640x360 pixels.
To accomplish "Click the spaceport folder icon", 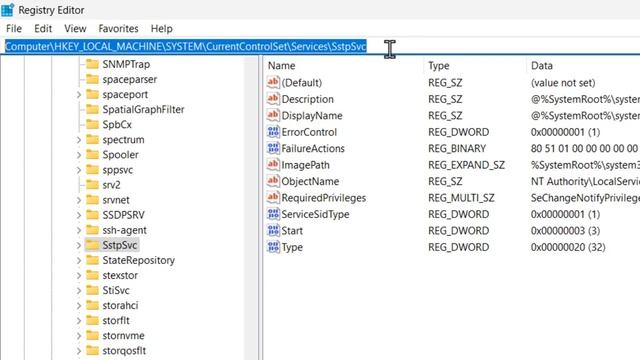I will 92,94.
